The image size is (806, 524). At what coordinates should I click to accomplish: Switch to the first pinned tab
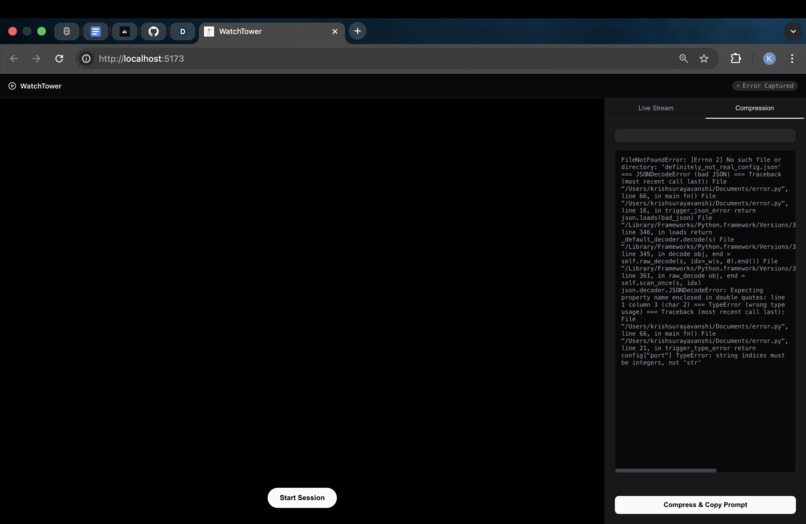click(66, 31)
